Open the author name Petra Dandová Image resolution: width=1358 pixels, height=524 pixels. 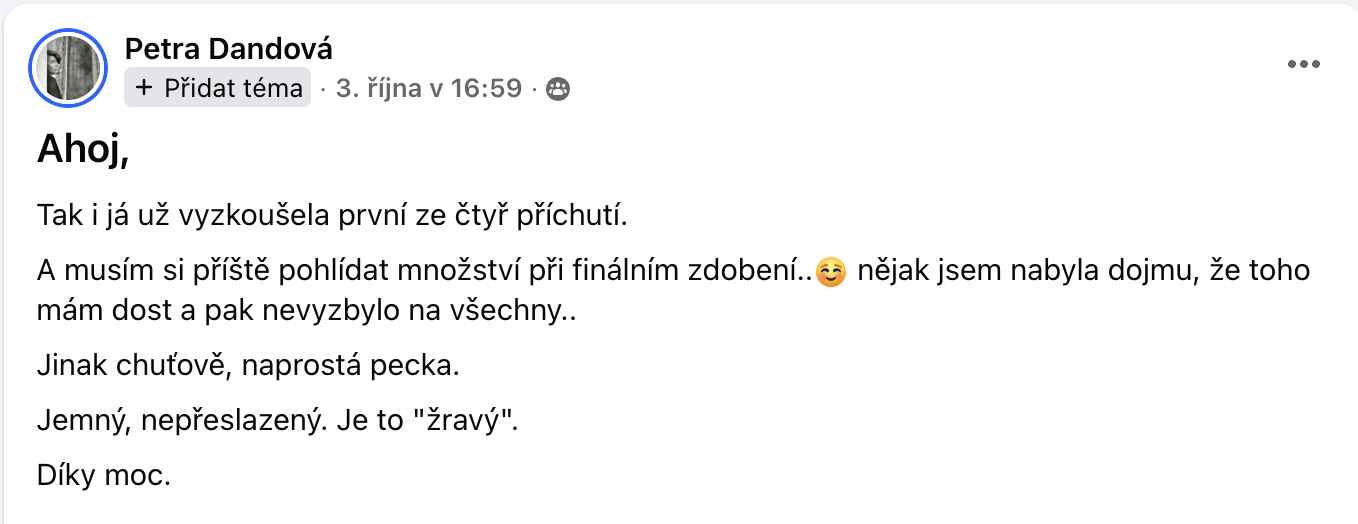coord(229,48)
